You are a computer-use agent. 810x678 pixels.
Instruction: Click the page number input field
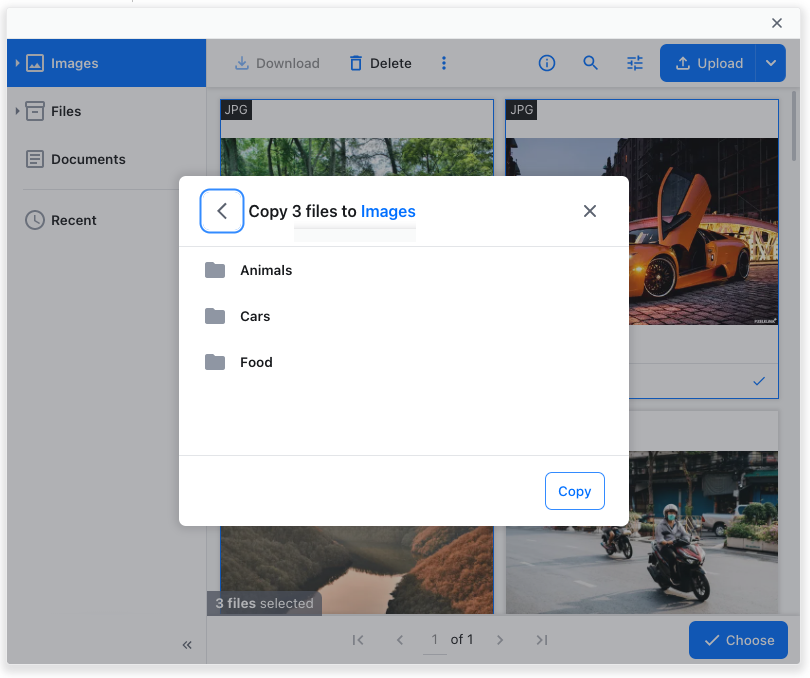[x=434, y=640]
